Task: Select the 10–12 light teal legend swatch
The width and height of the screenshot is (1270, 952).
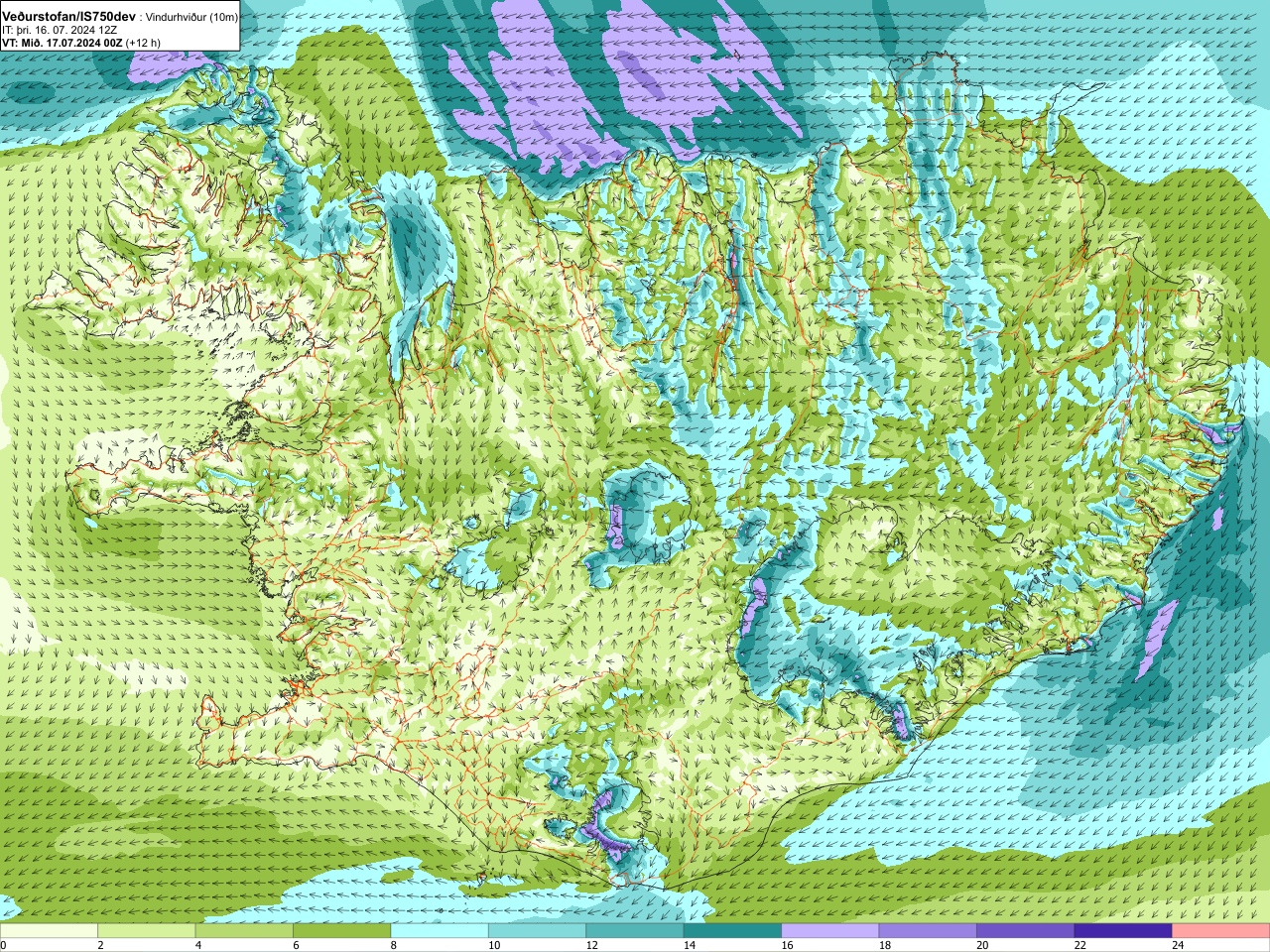Action: (537, 931)
